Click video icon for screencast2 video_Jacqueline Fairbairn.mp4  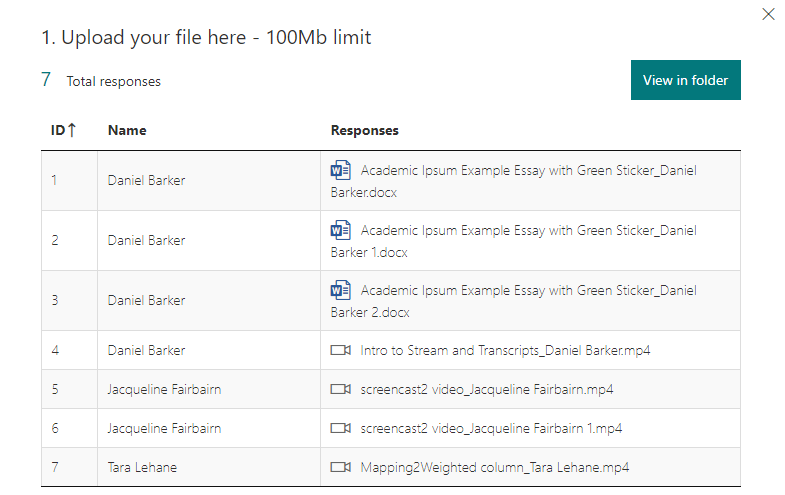340,389
